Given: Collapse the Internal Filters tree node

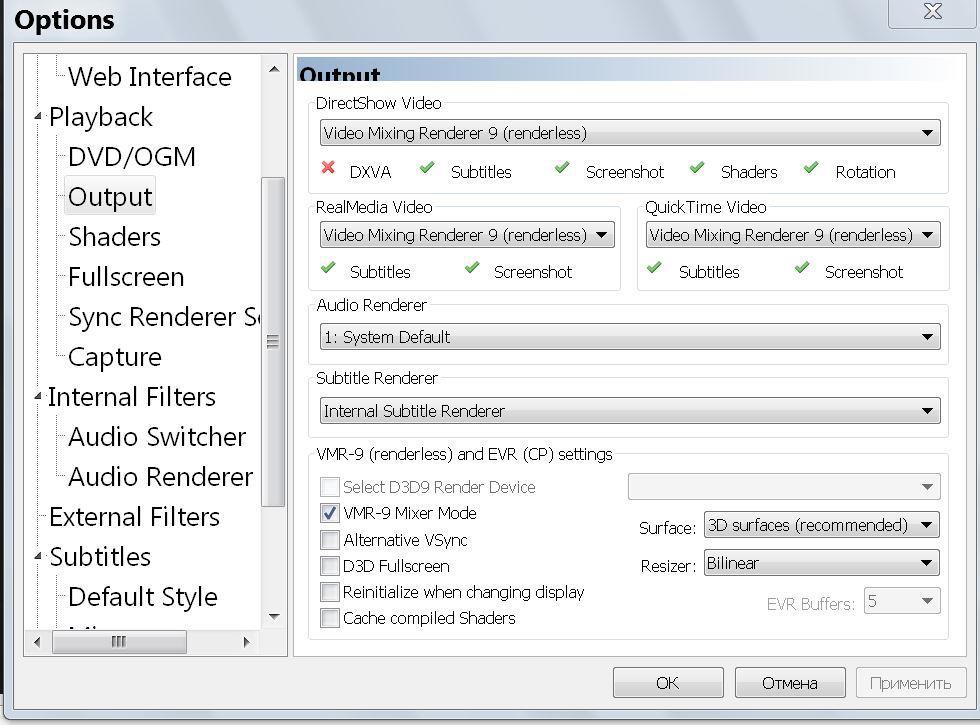Looking at the screenshot, I should [38, 398].
